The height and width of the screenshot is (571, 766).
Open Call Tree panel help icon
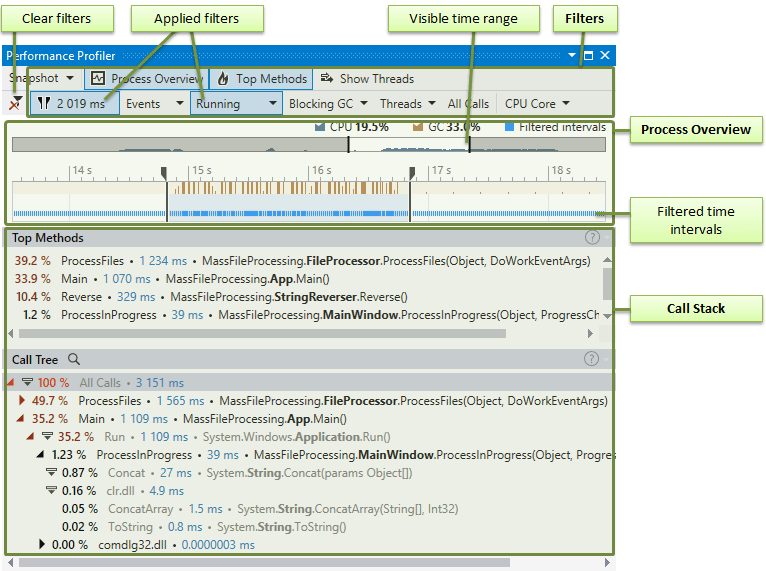coord(592,359)
